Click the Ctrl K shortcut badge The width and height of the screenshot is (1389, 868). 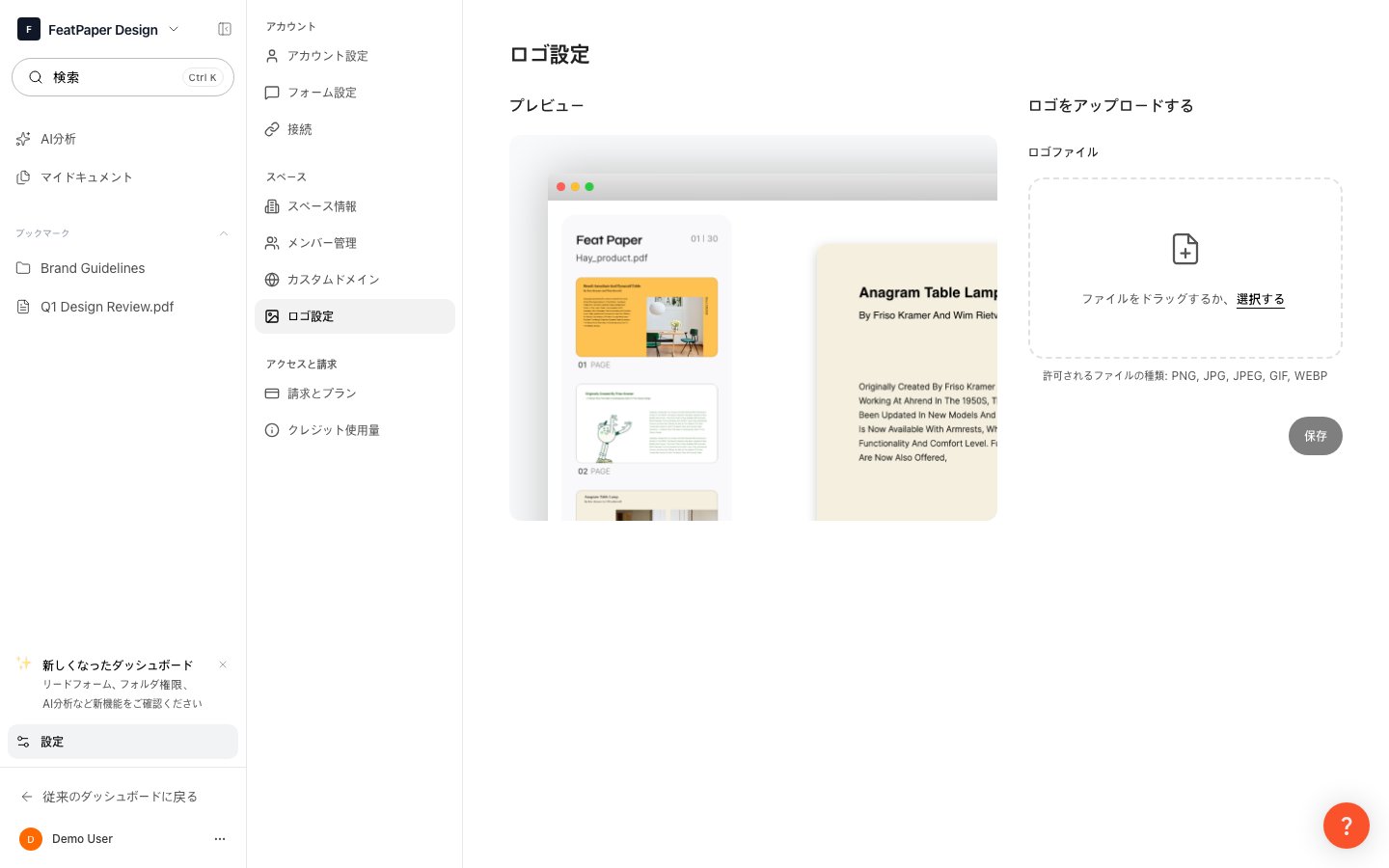click(x=203, y=77)
